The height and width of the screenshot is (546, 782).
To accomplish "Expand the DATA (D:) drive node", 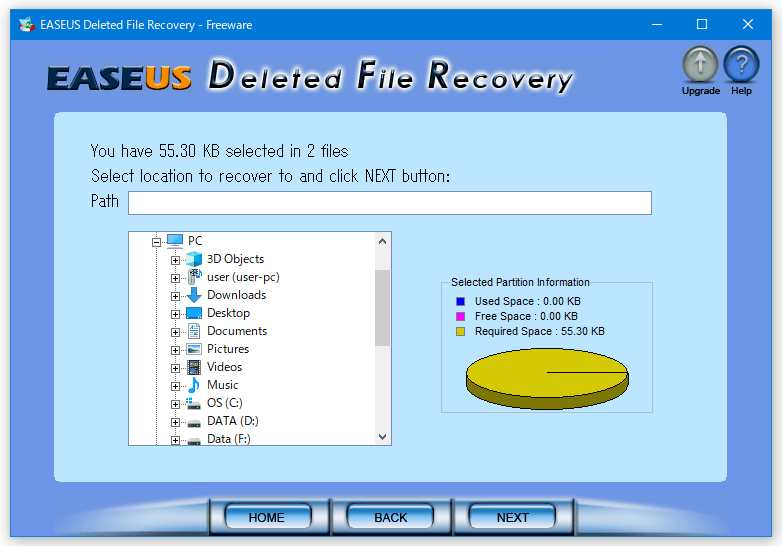I will coord(175,422).
